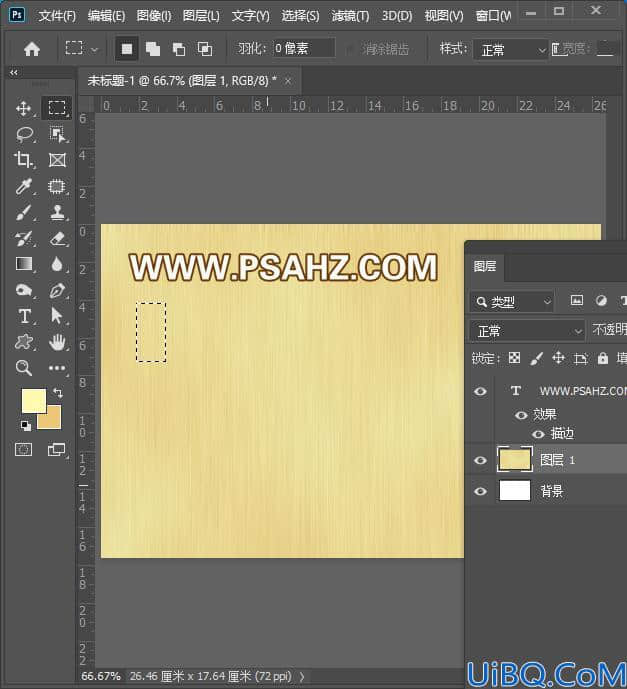This screenshot has width=627, height=689.
Task: Open 图像(I) menu
Action: [x=153, y=16]
